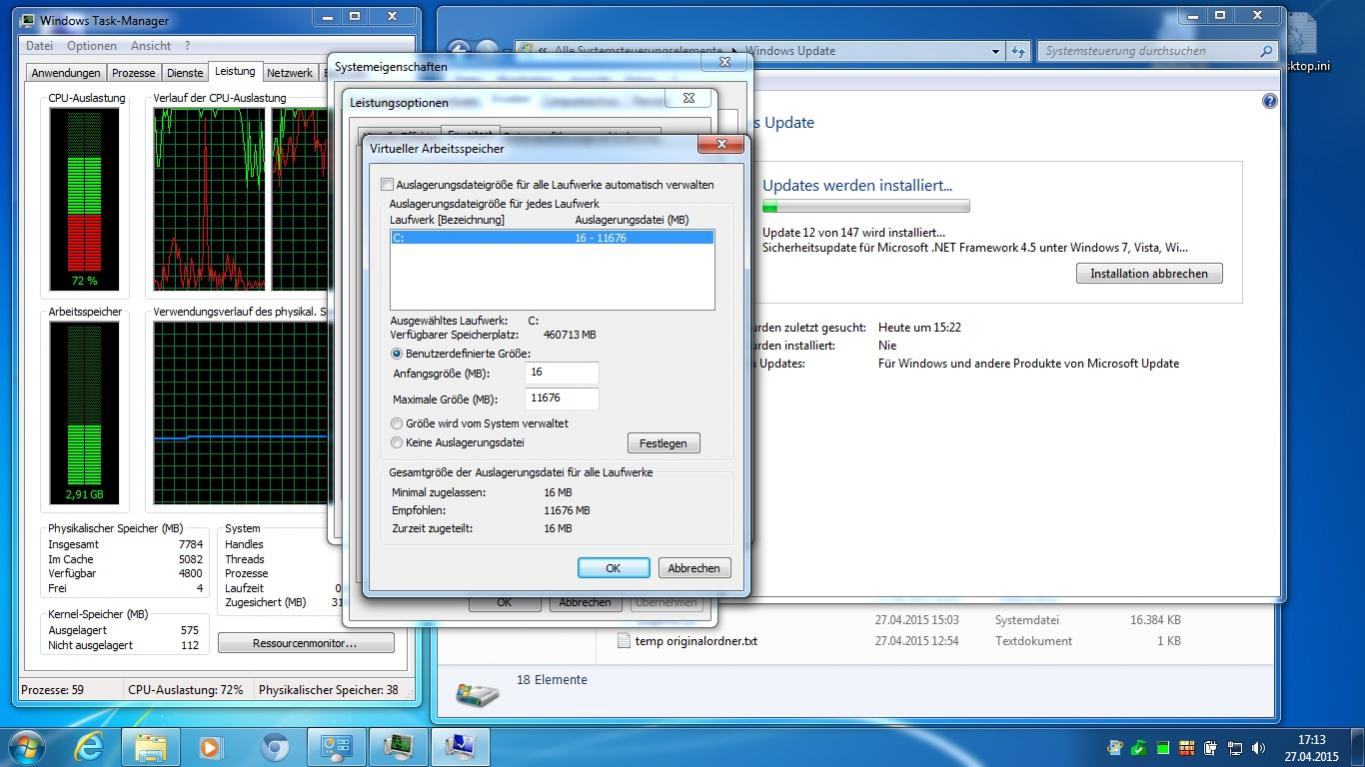Viewport: 1365px width, 767px height.
Task: Click the green checkmark security tray icon
Action: [x=1139, y=747]
